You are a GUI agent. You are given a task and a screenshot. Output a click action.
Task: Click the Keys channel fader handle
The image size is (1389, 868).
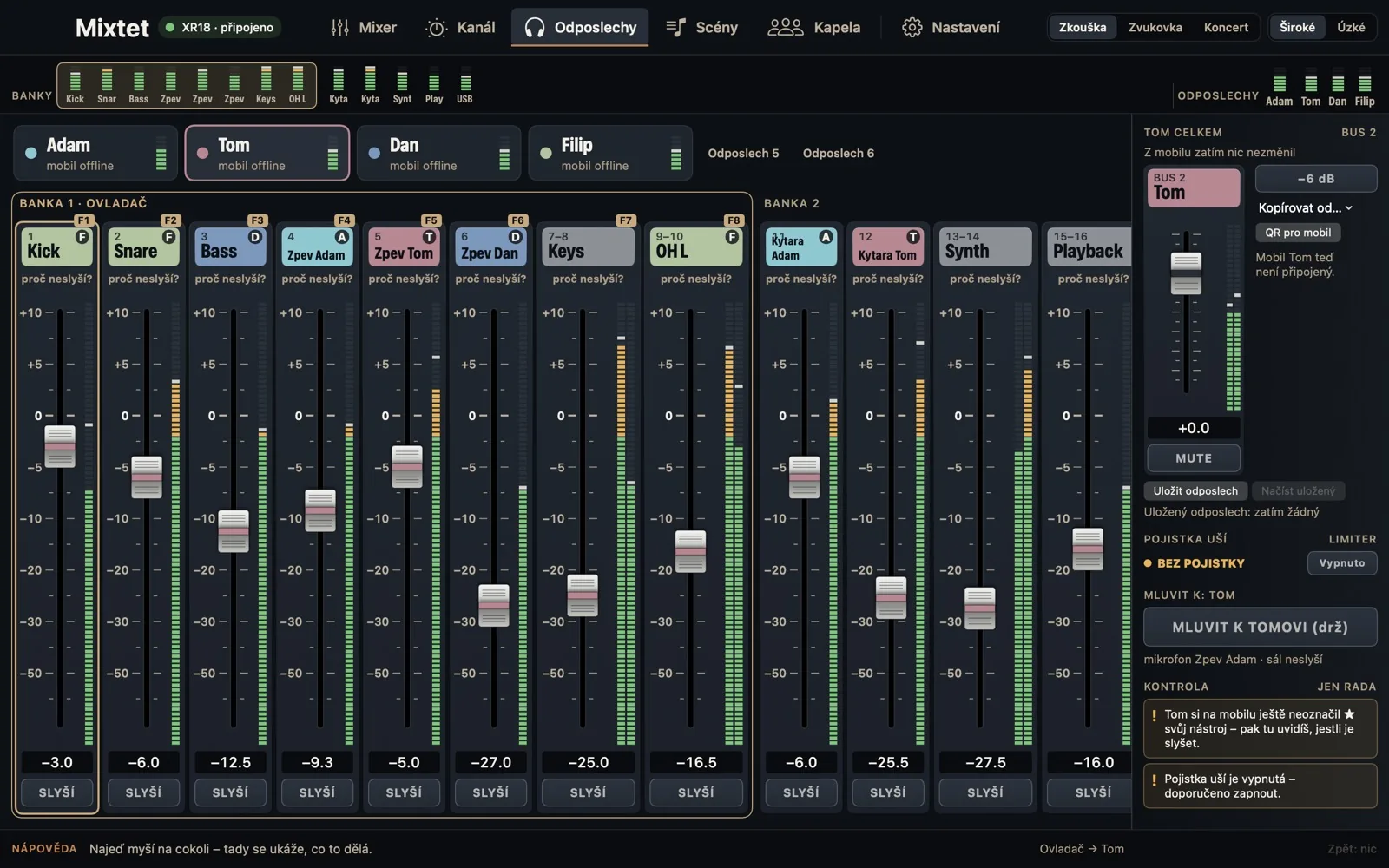tap(583, 595)
